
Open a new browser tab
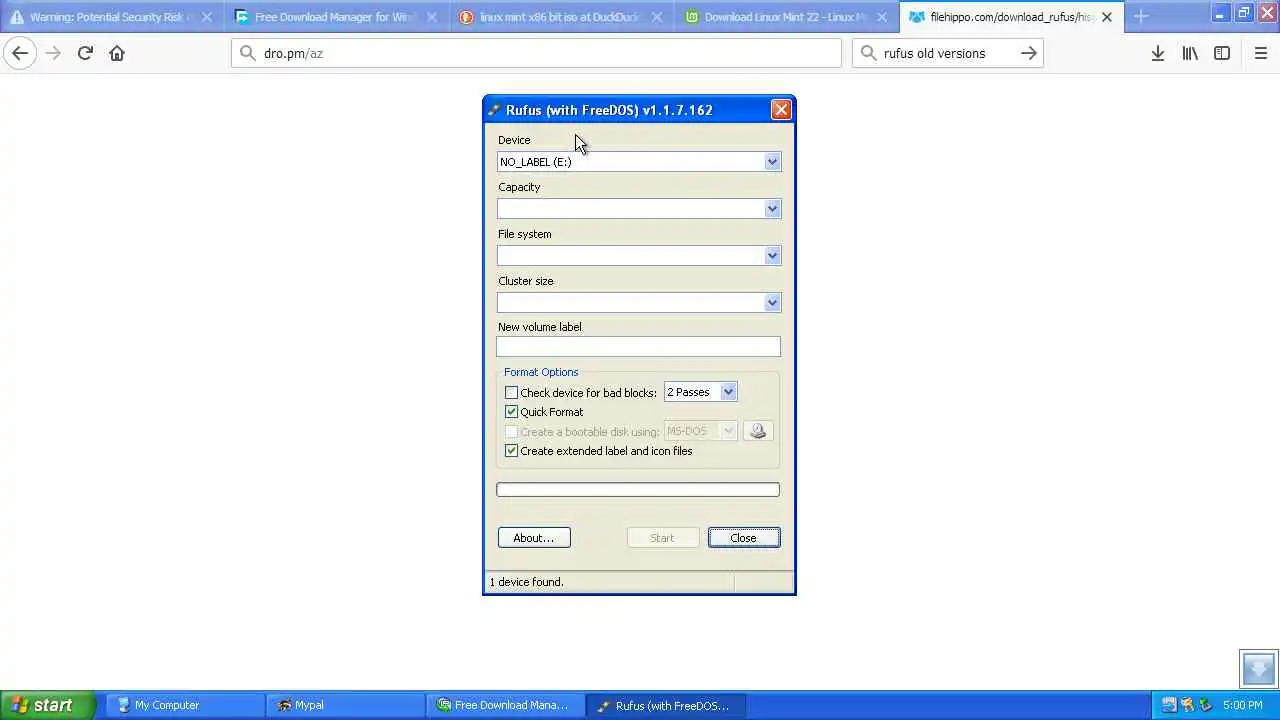click(1141, 17)
